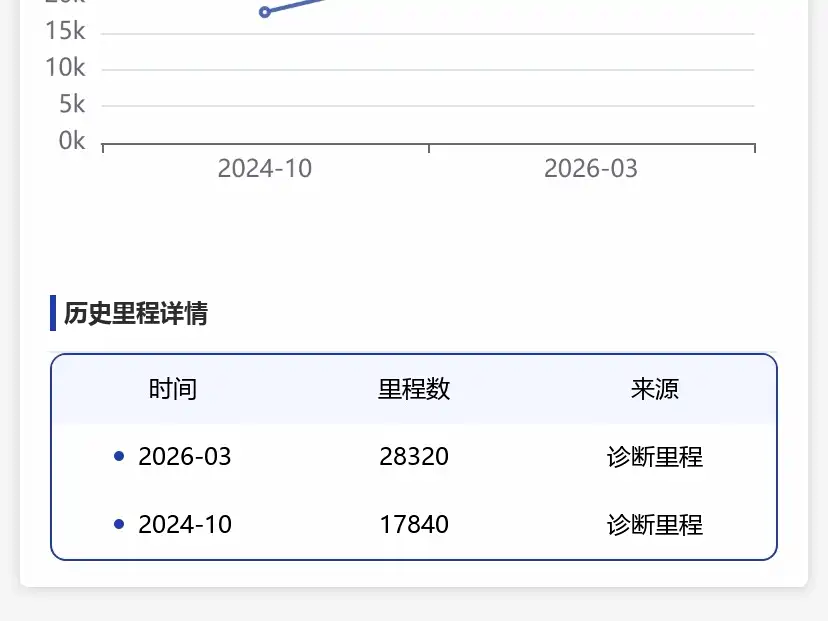This screenshot has height=621, width=828.
Task: Click 诊断里程 source in 2024-10 row
Action: [655, 525]
